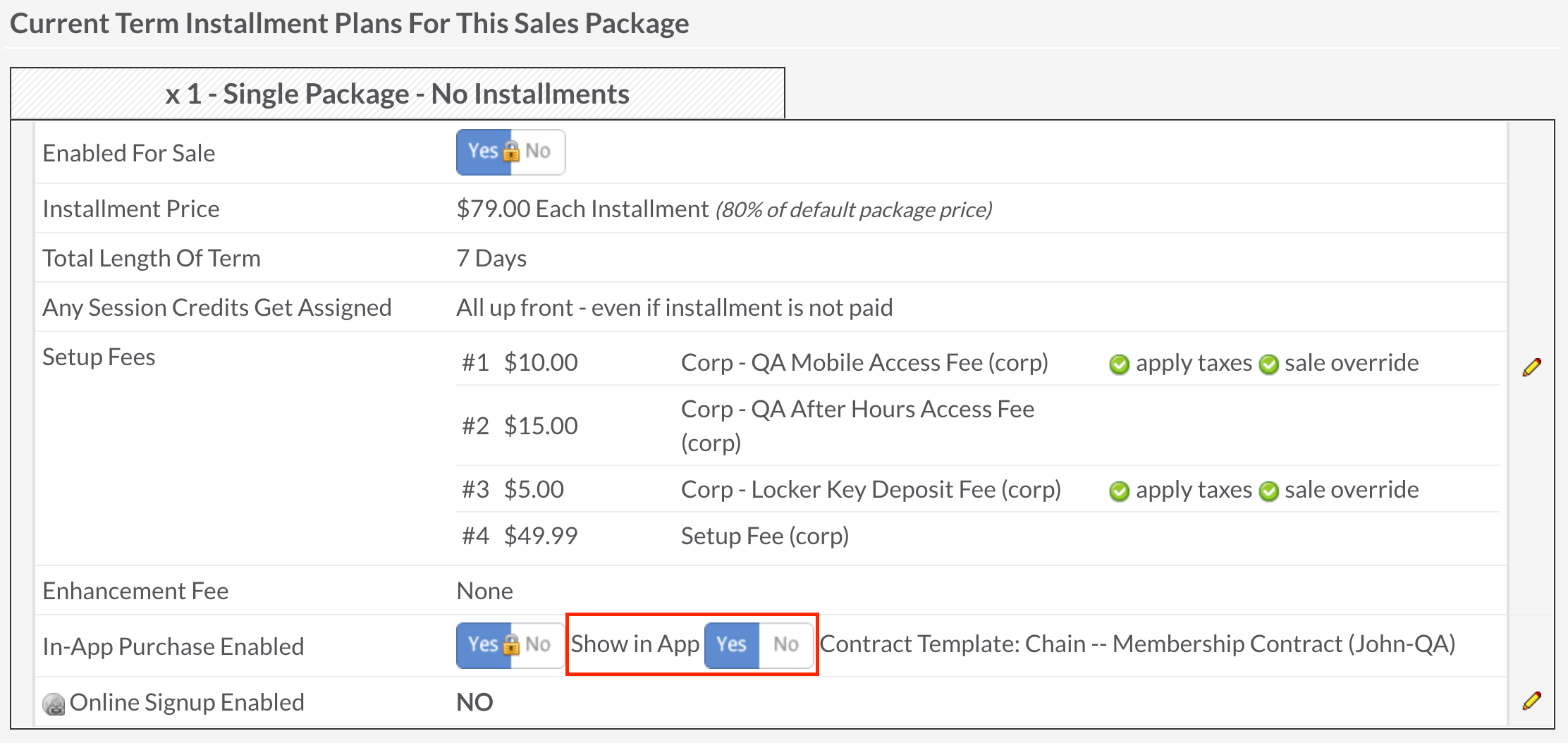Click the lock icon in Enabled For Sale toggle
Viewport: 1568px width, 743px height.
[512, 152]
